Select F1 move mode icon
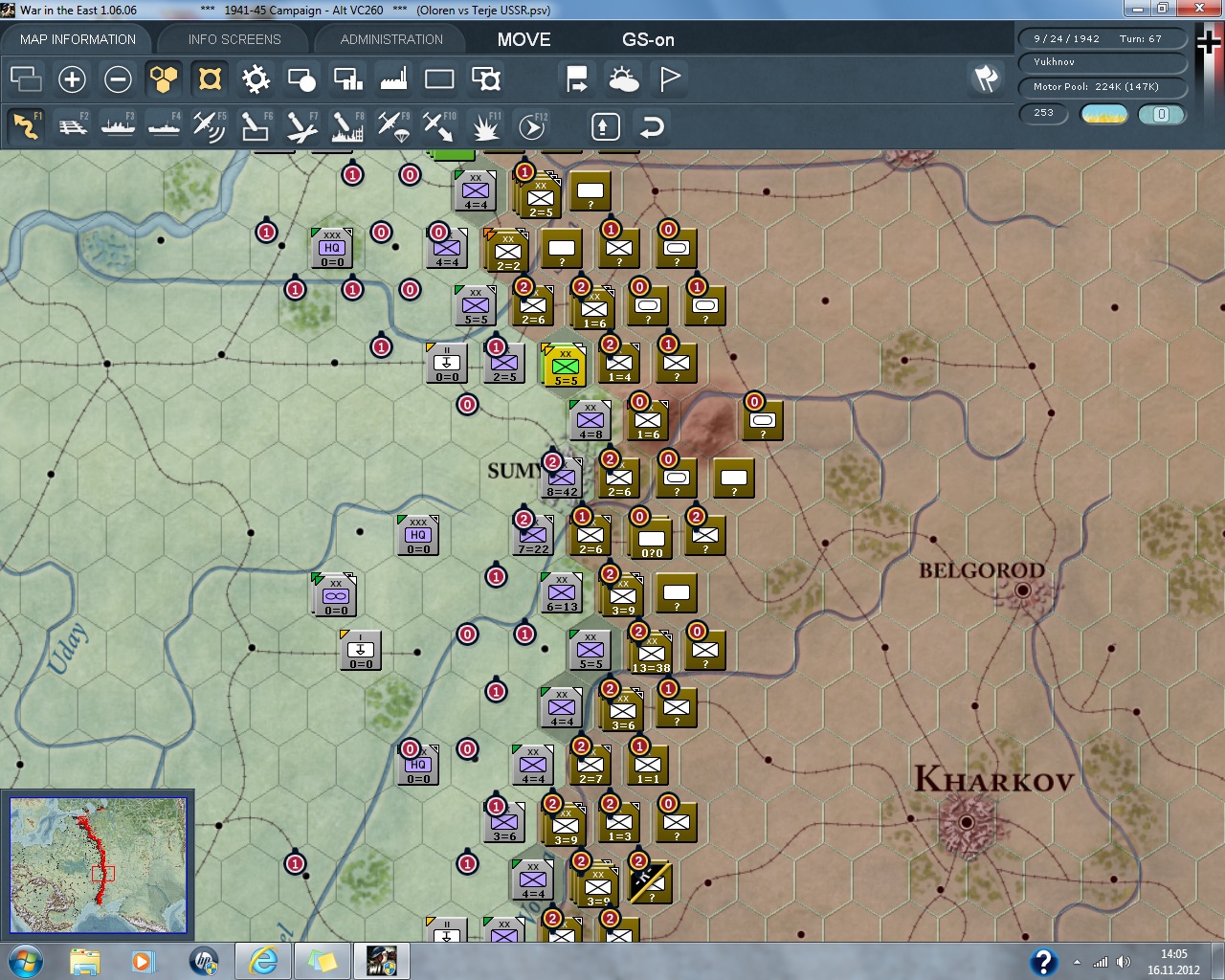Viewport: 1225px width, 980px height. 26,126
